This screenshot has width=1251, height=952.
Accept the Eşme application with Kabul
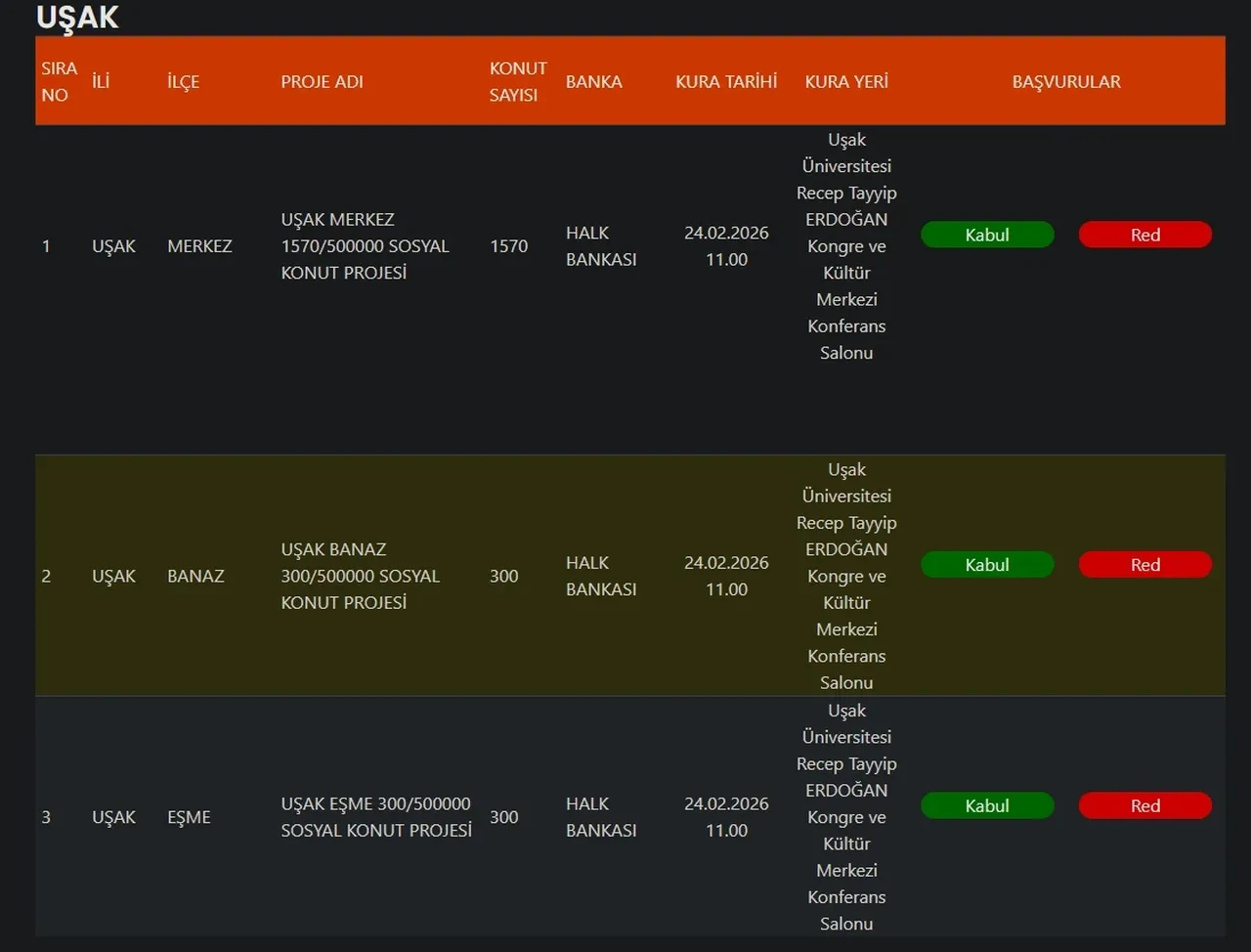pos(987,805)
